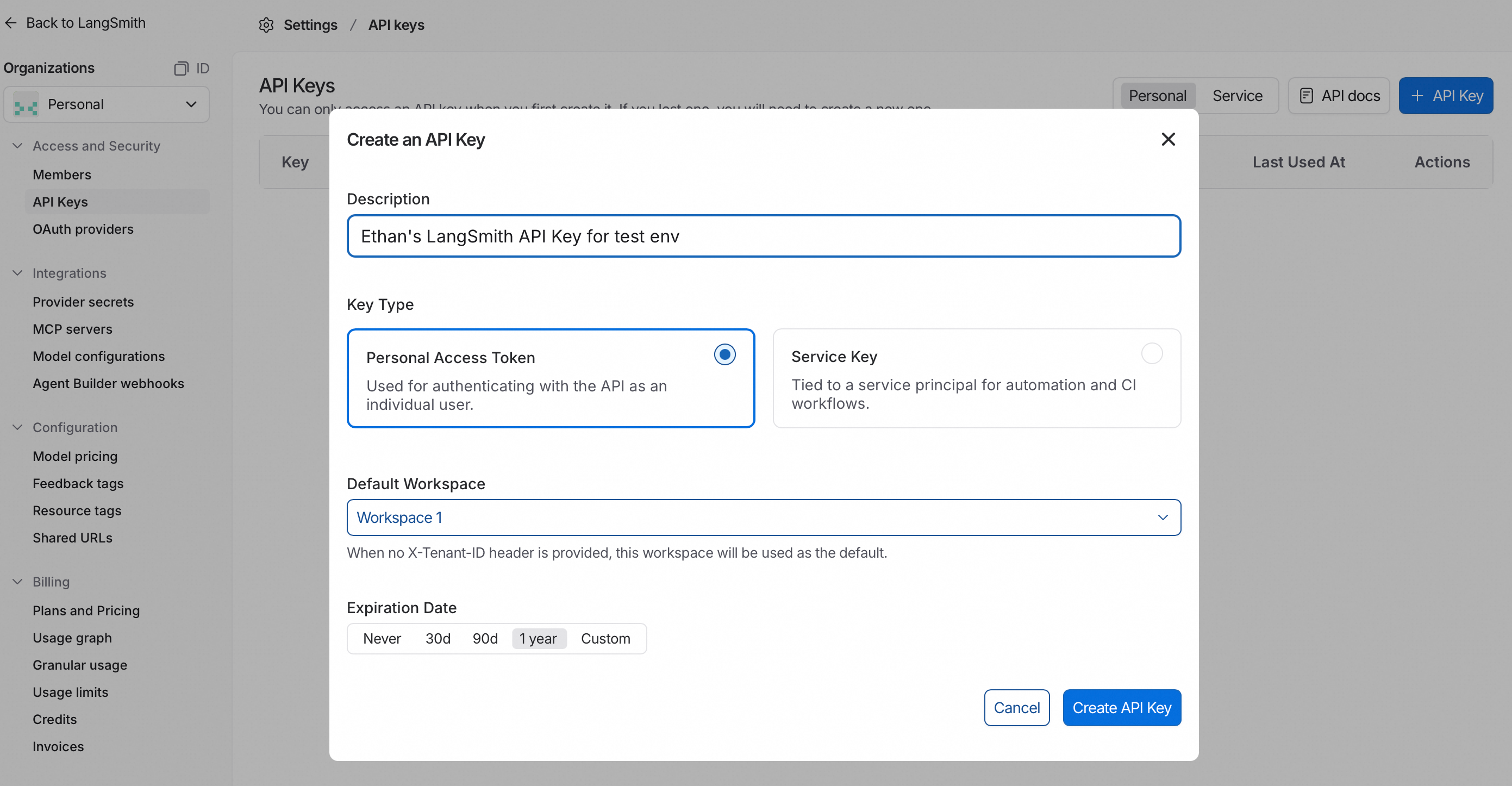The width and height of the screenshot is (1512, 786).
Task: Collapse the Access and Security section
Action: point(17,146)
